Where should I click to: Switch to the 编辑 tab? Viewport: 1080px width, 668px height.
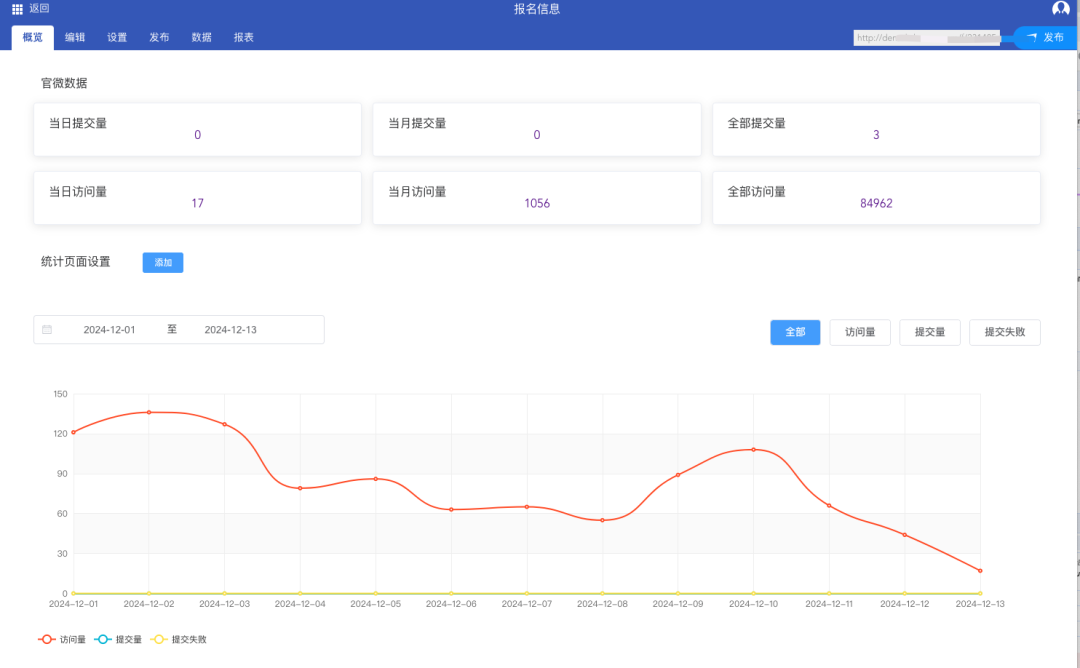[75, 38]
